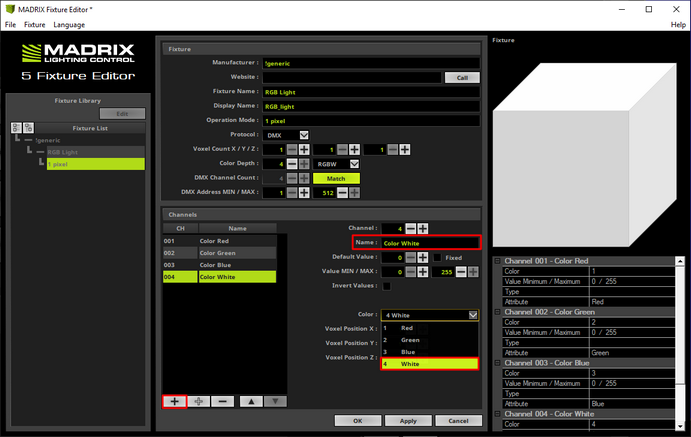
Task: Collapse Channel 003 - Color Blue section
Action: tap(497, 363)
